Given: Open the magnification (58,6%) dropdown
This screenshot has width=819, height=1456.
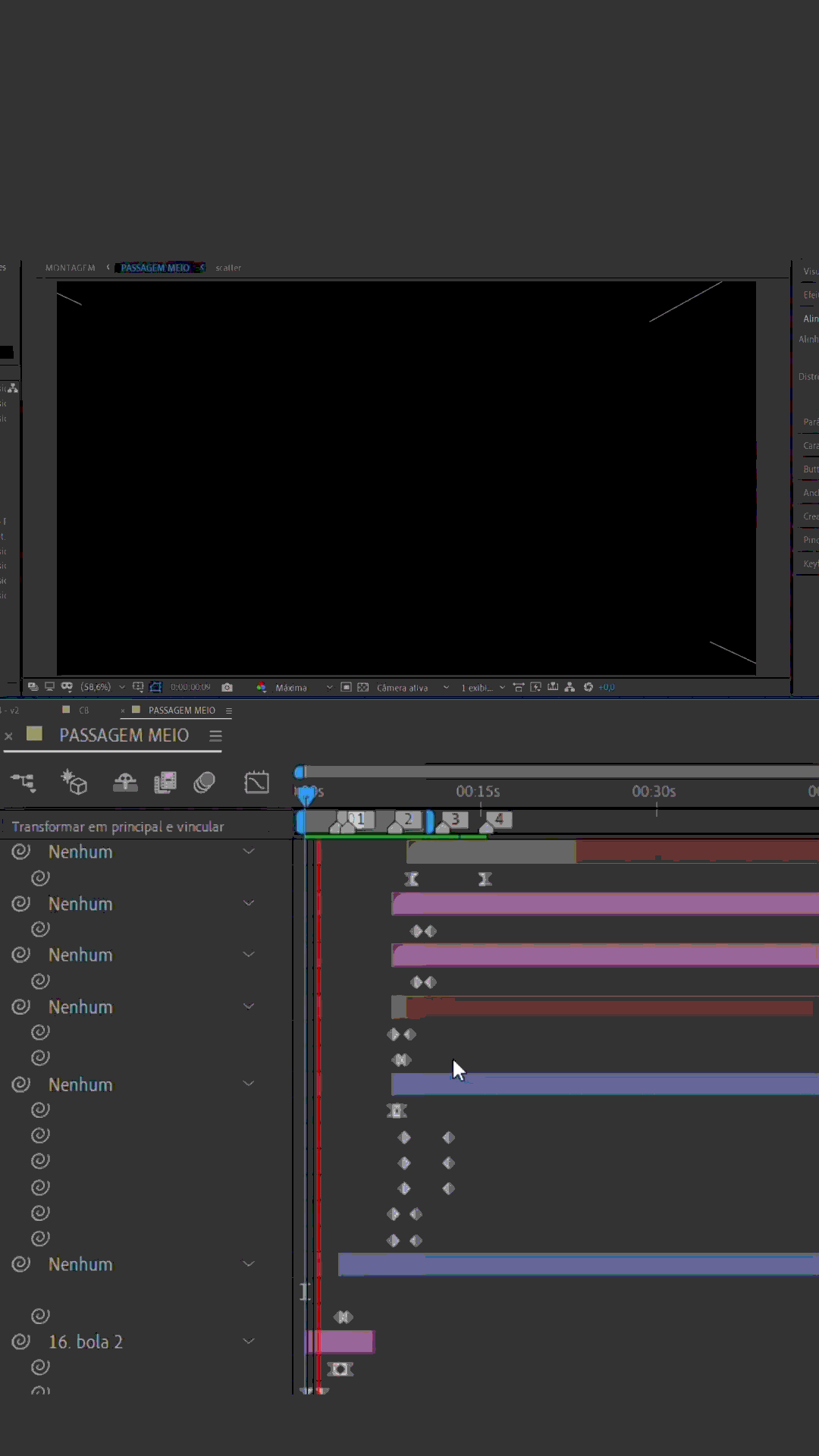Looking at the screenshot, I should [102, 687].
